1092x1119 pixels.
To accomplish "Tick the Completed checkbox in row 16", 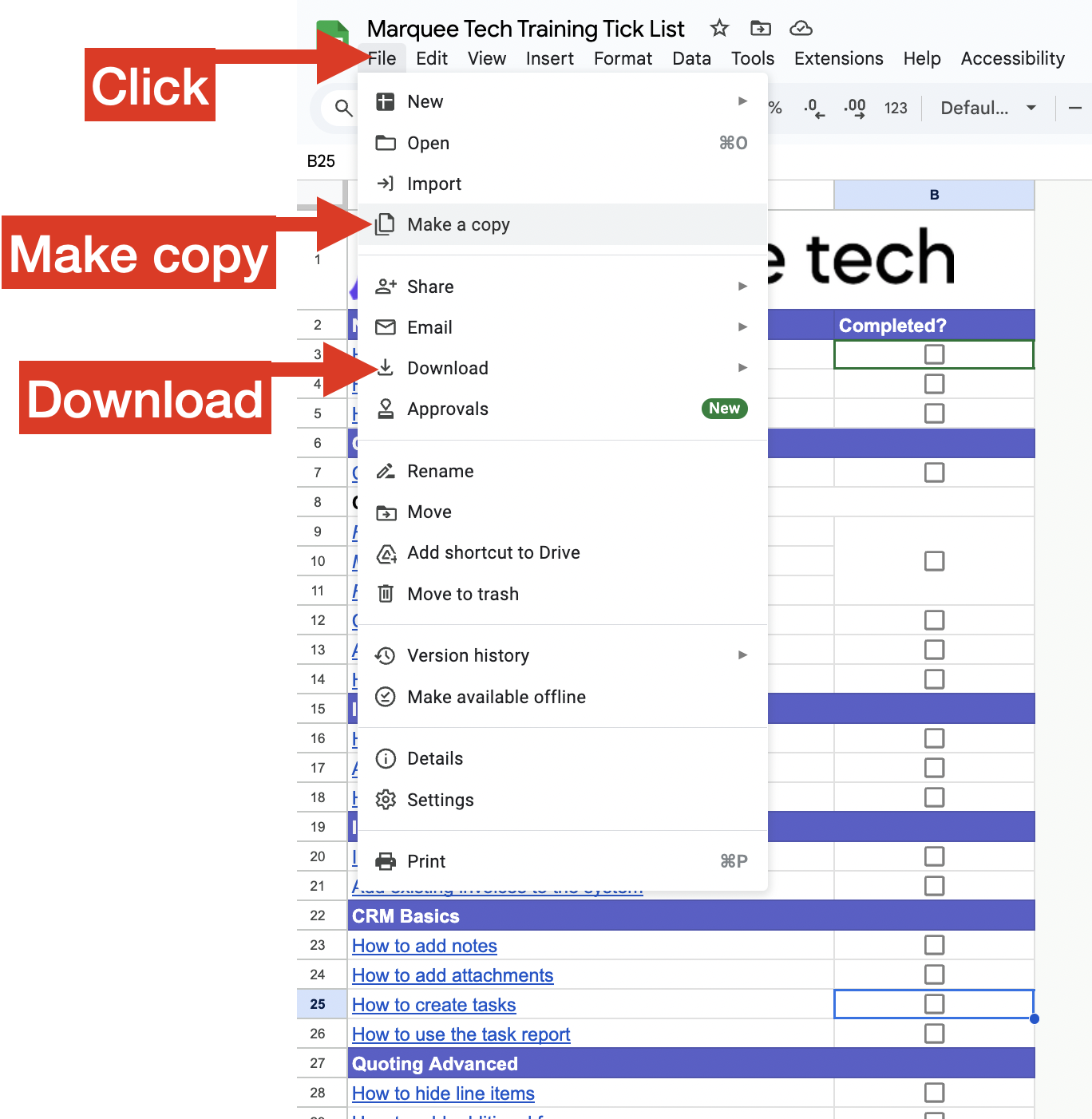I will coord(934,738).
